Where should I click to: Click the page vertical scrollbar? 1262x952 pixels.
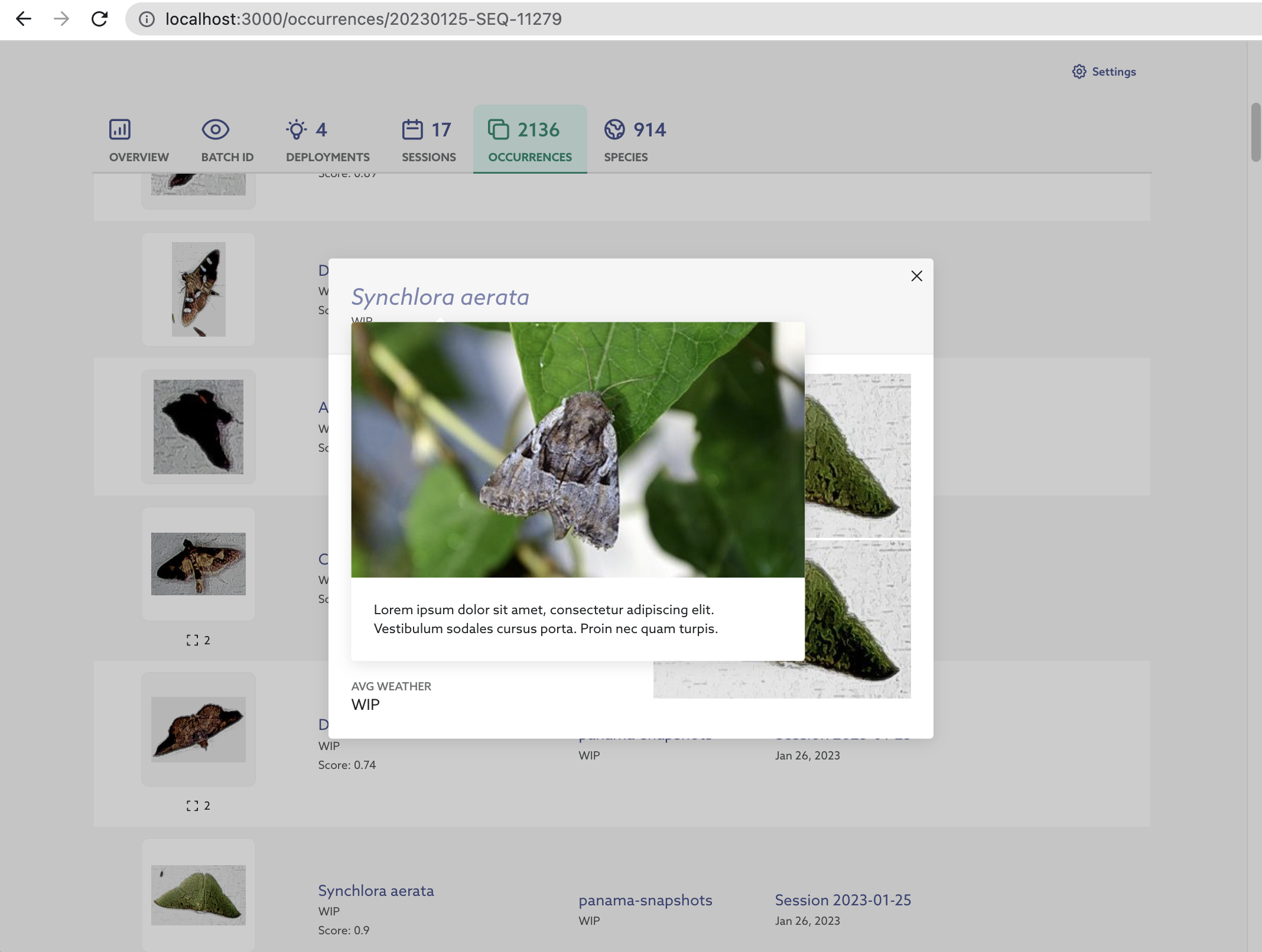1256,132
